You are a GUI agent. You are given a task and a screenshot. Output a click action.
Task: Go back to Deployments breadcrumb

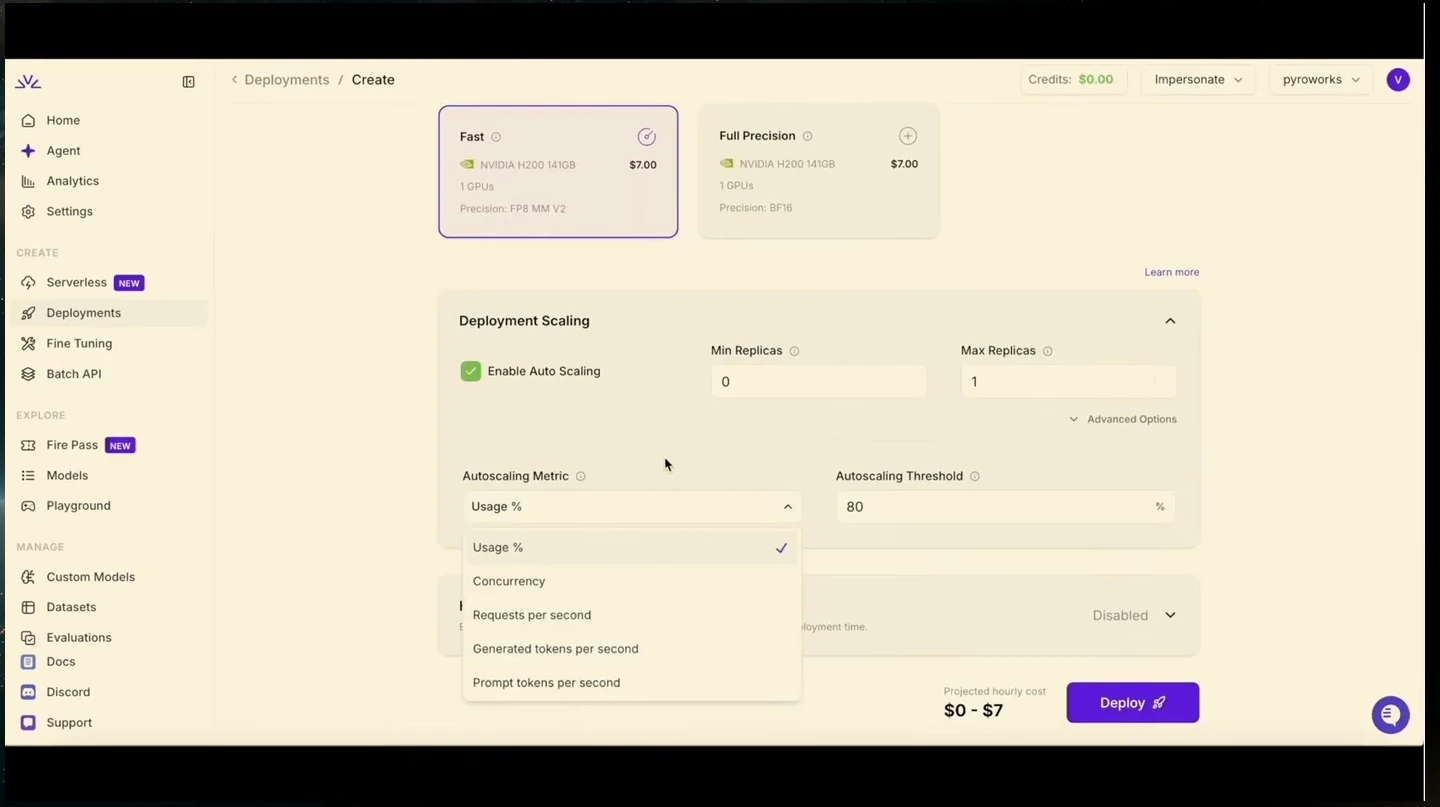(x=286, y=80)
